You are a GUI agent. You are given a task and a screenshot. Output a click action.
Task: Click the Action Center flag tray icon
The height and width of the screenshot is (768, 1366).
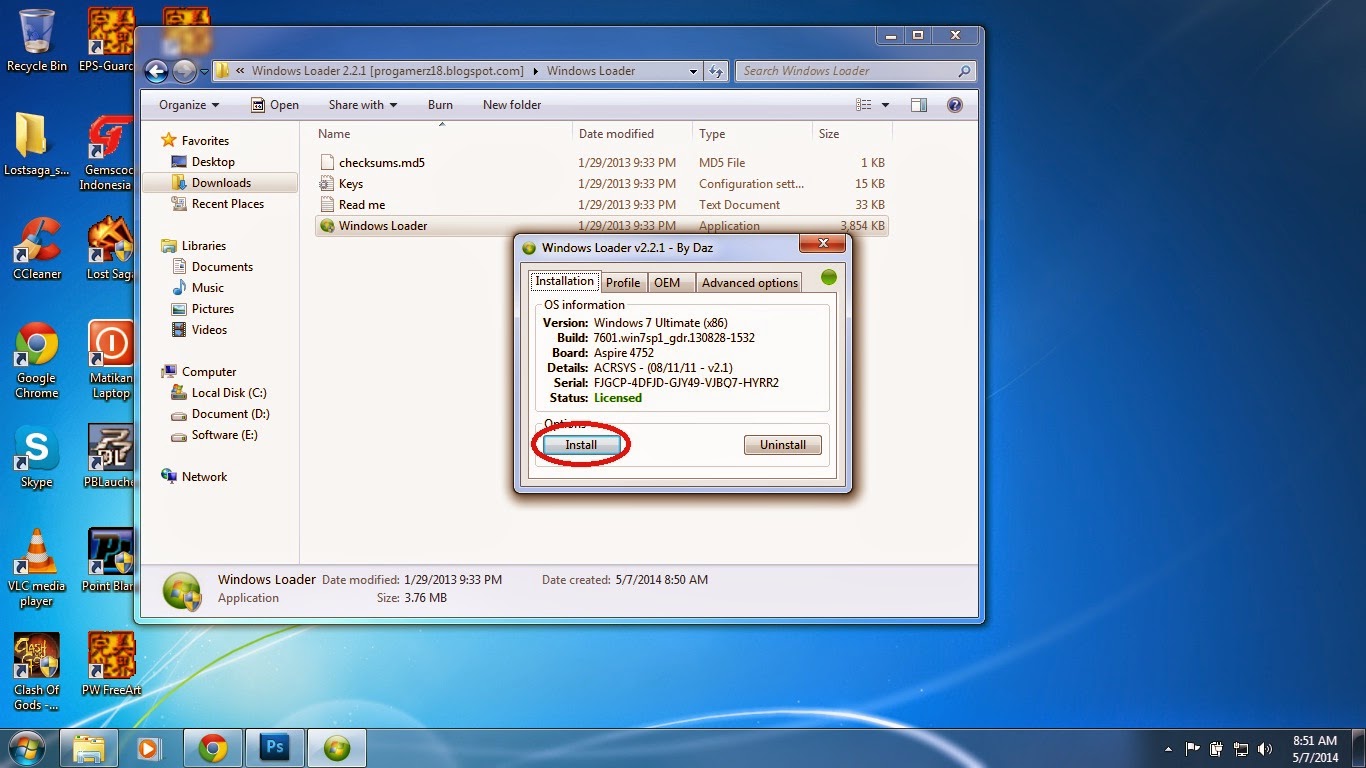coord(1193,749)
